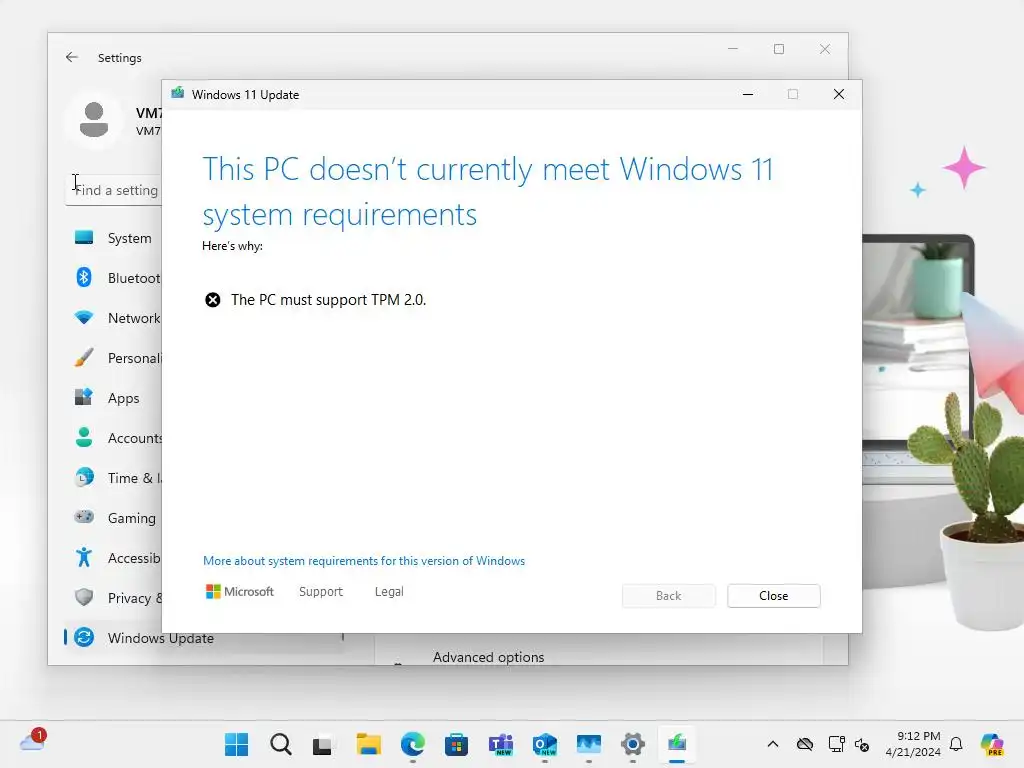Open File Explorer from taskbar
This screenshot has height=768, width=1024.
tap(368, 744)
